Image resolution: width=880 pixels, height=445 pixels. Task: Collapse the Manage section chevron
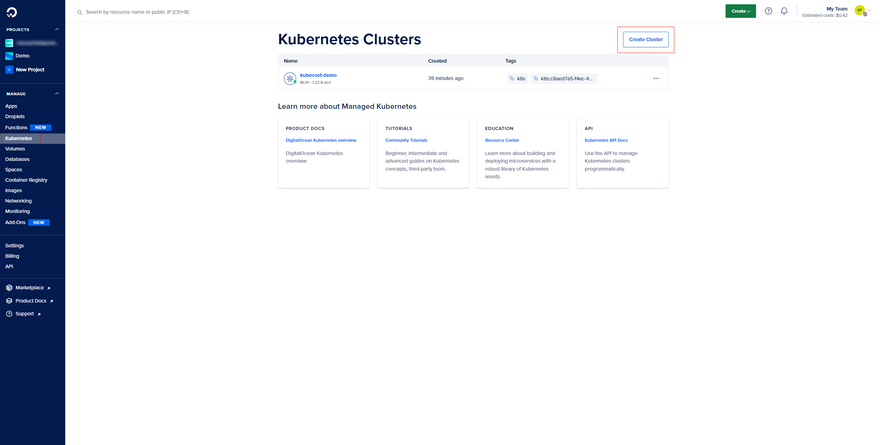click(57, 93)
